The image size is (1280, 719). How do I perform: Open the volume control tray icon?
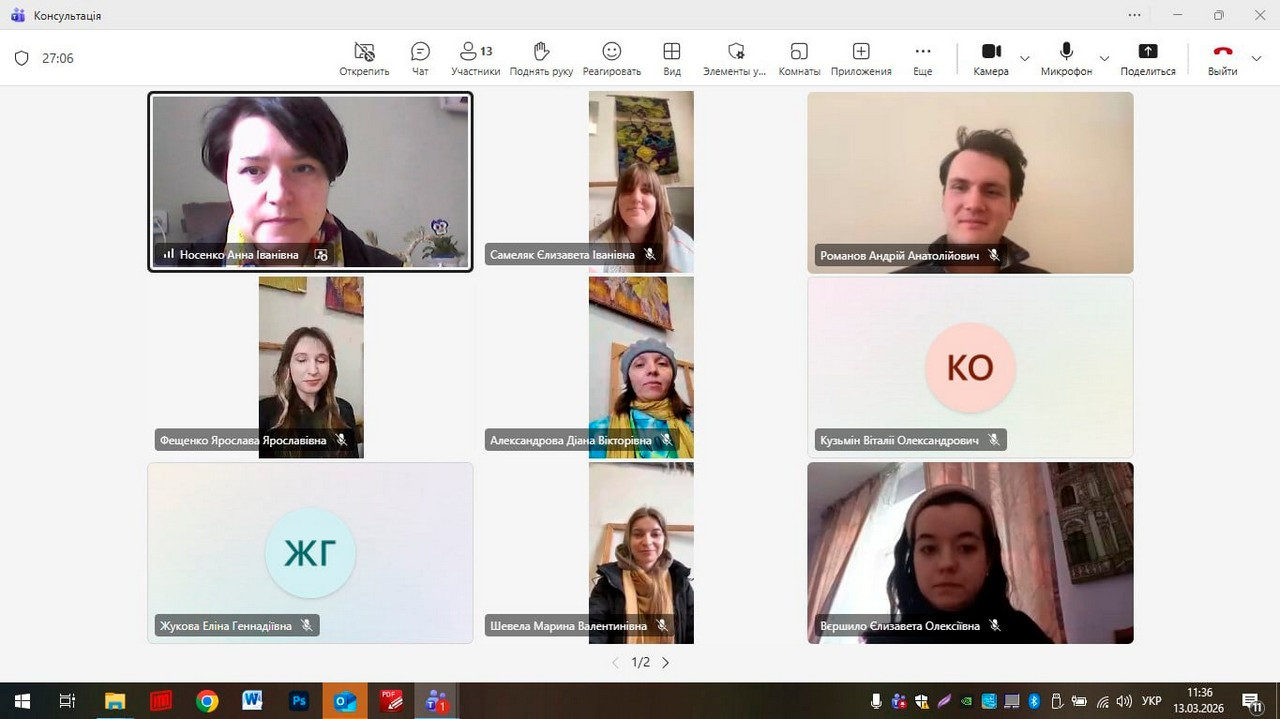click(1123, 701)
